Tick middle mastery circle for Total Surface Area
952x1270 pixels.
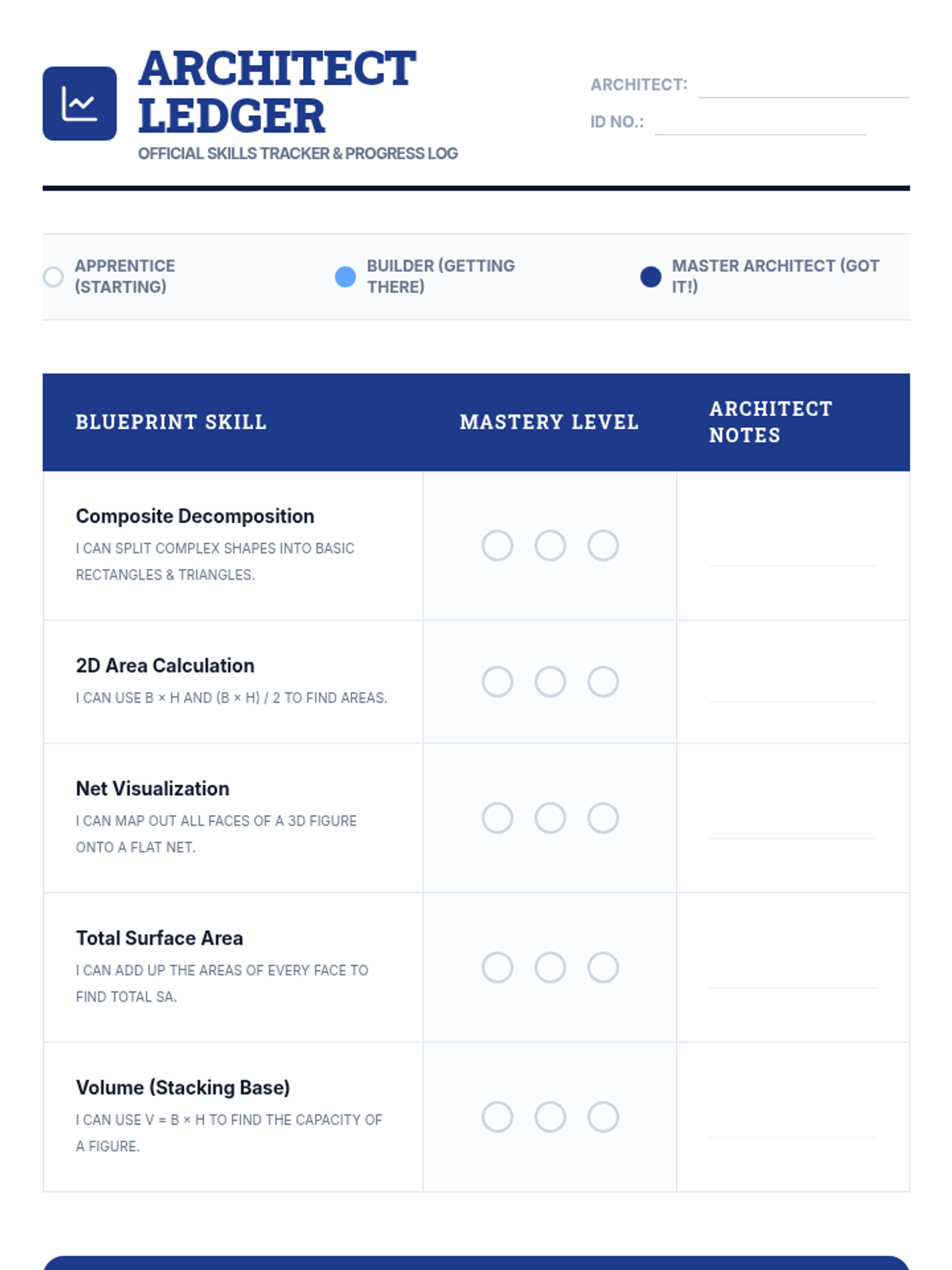tap(550, 968)
